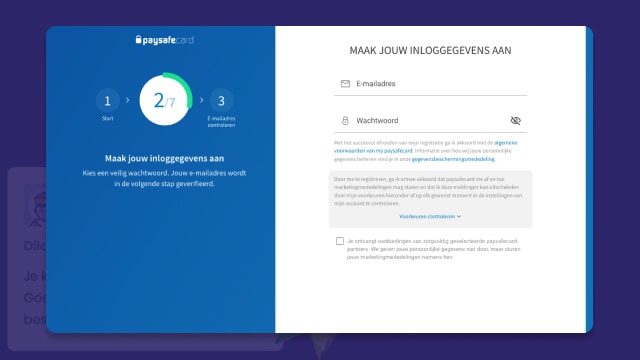Open algemene voorwaarden van my paysafecard link
The image size is (640, 360).
coord(424,147)
